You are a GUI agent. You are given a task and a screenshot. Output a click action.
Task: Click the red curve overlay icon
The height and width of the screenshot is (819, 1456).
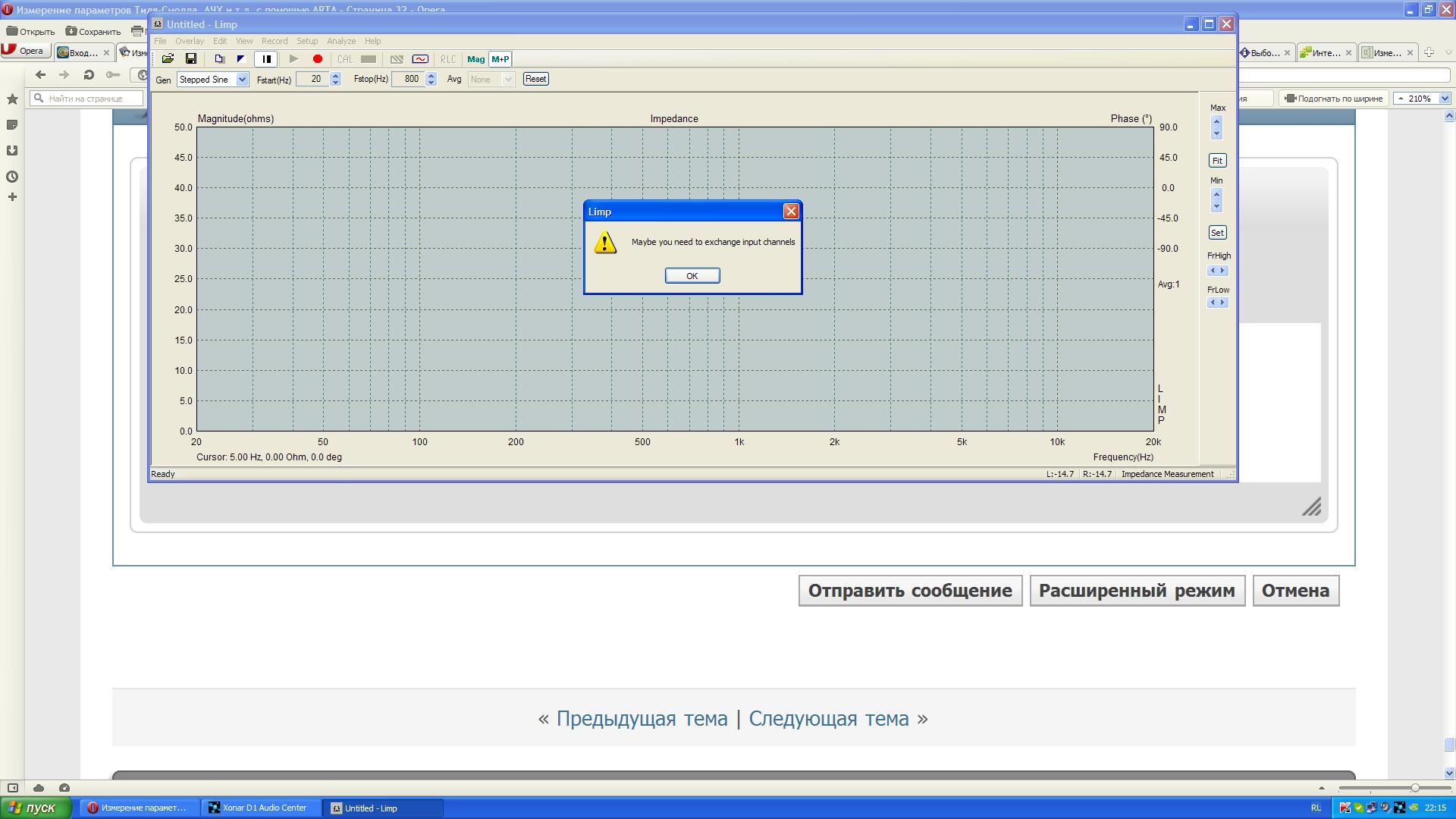[x=420, y=59]
